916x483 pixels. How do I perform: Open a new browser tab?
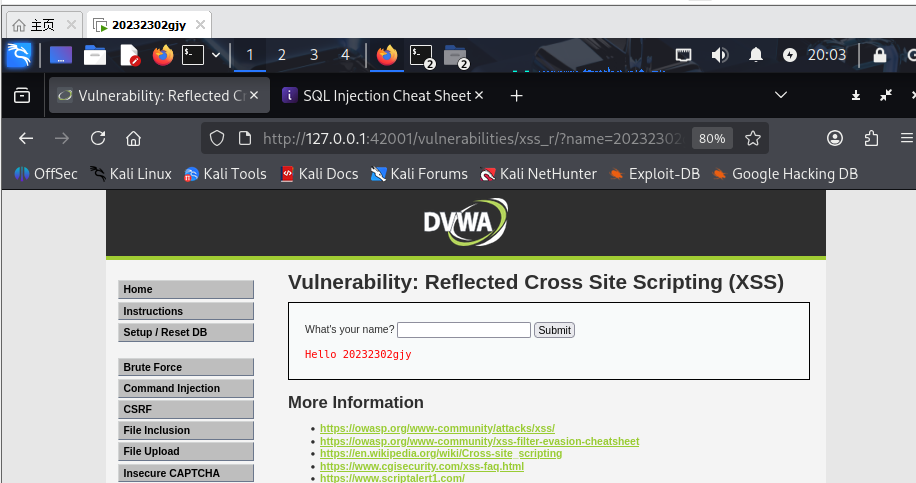click(x=516, y=95)
